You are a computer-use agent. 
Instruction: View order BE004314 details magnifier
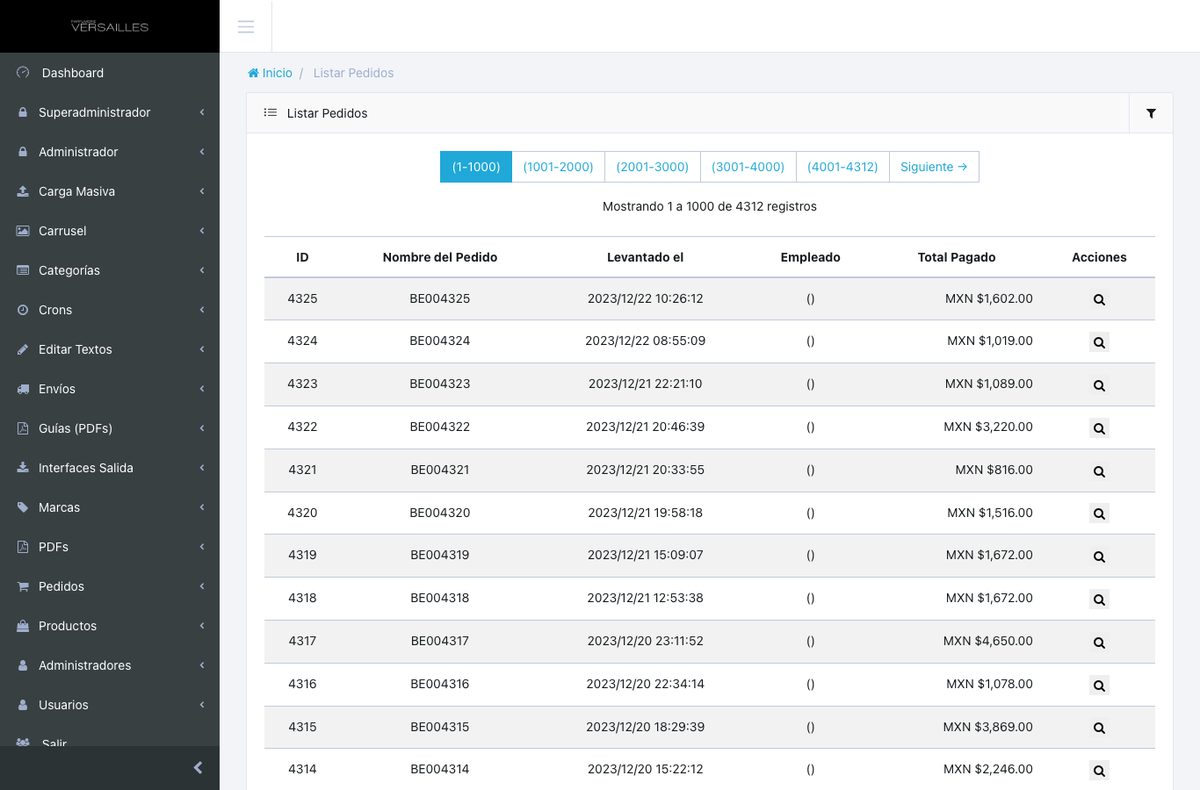1099,771
